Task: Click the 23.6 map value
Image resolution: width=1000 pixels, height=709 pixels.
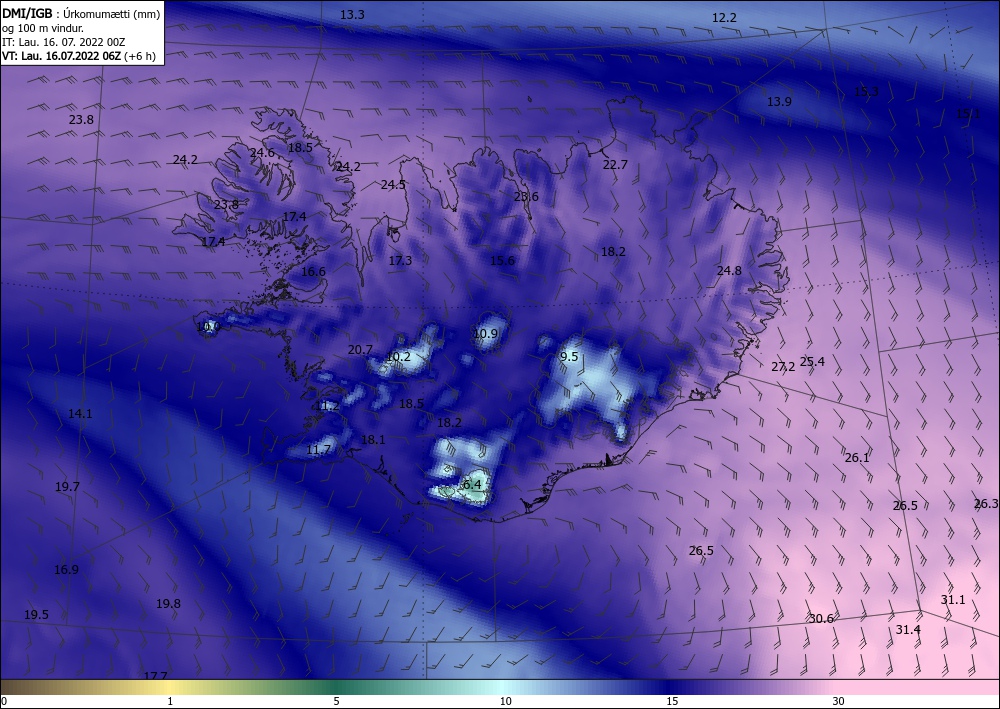Action: click(x=526, y=196)
